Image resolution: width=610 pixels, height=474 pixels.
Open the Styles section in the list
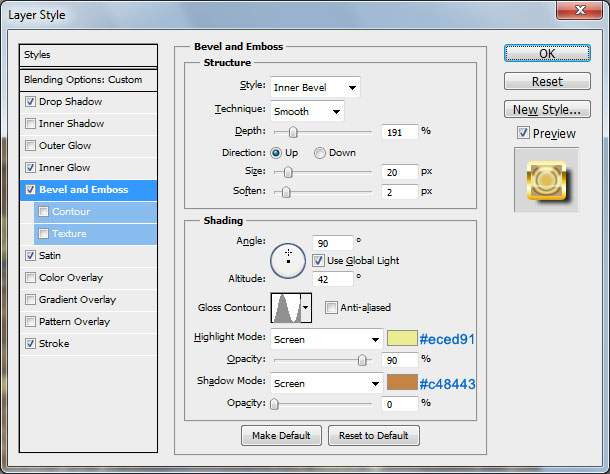tap(88, 55)
